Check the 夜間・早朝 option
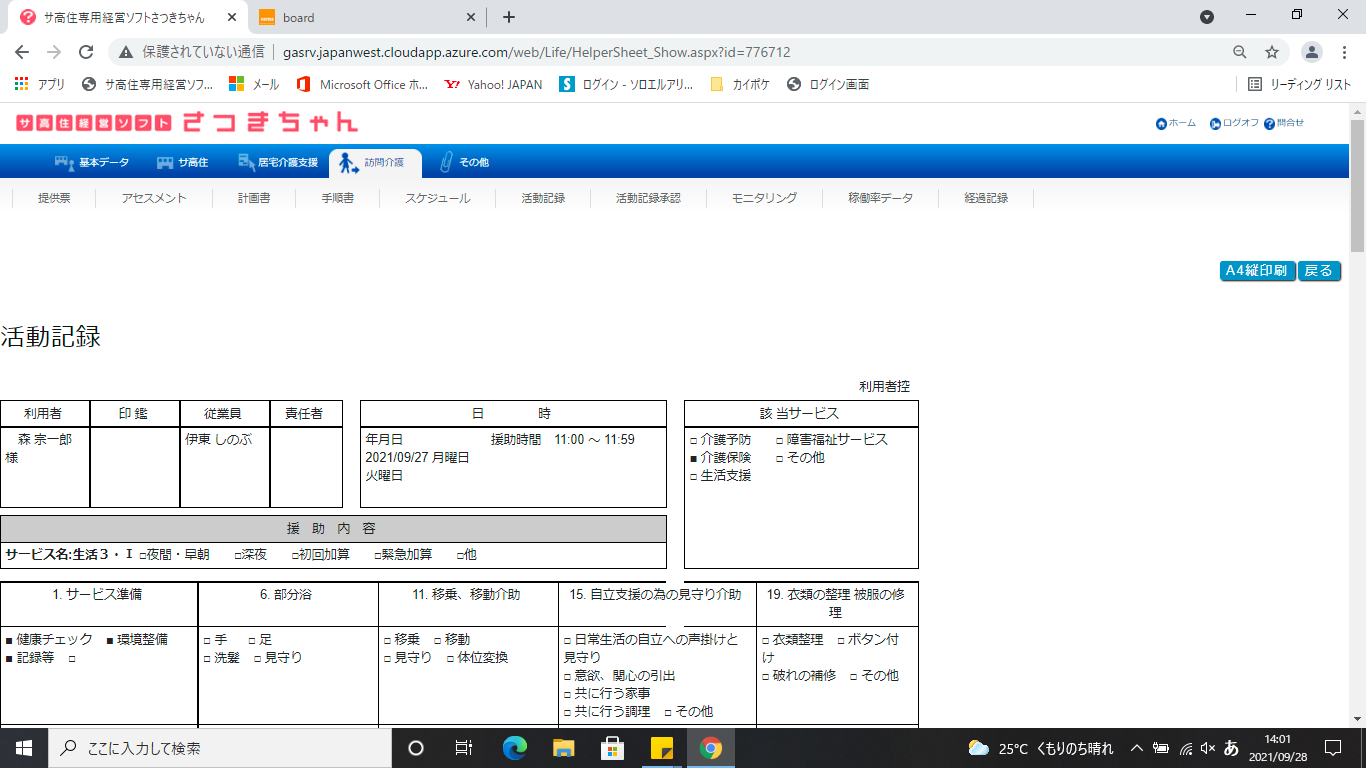The width and height of the screenshot is (1366, 768). pyautogui.click(x=144, y=555)
